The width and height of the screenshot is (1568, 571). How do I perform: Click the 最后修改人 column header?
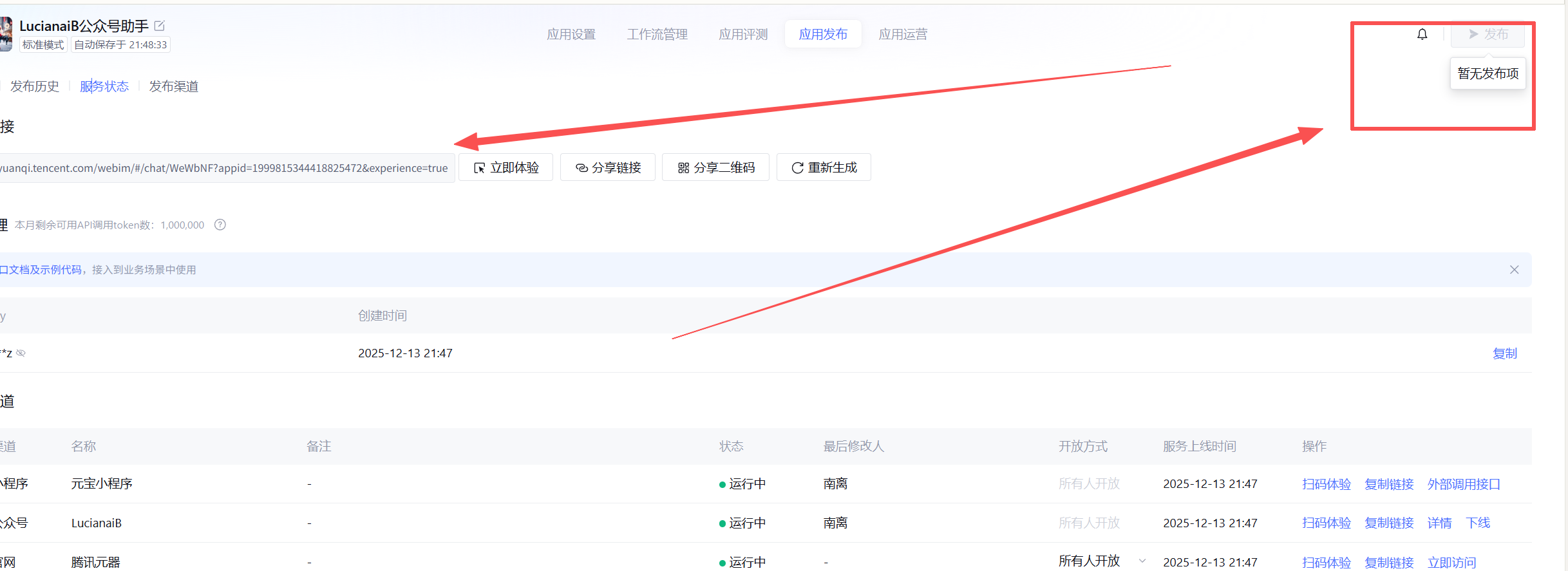point(854,446)
